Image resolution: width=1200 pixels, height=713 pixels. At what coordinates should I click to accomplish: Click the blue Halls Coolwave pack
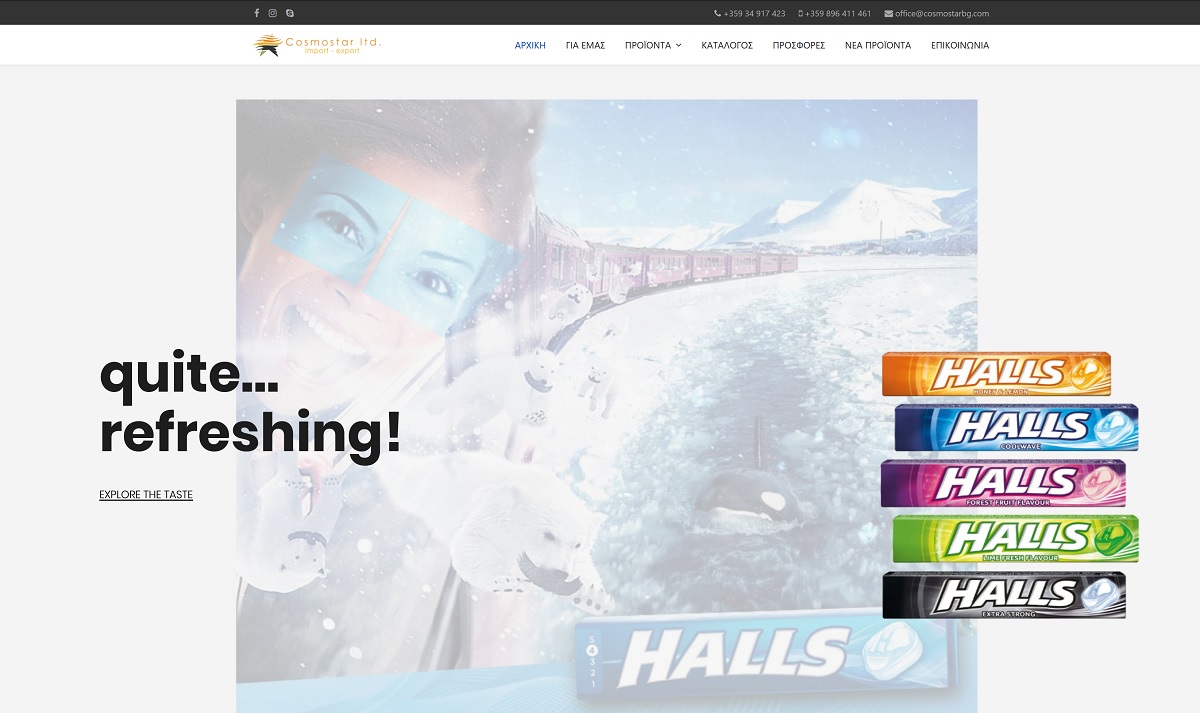(1016, 428)
